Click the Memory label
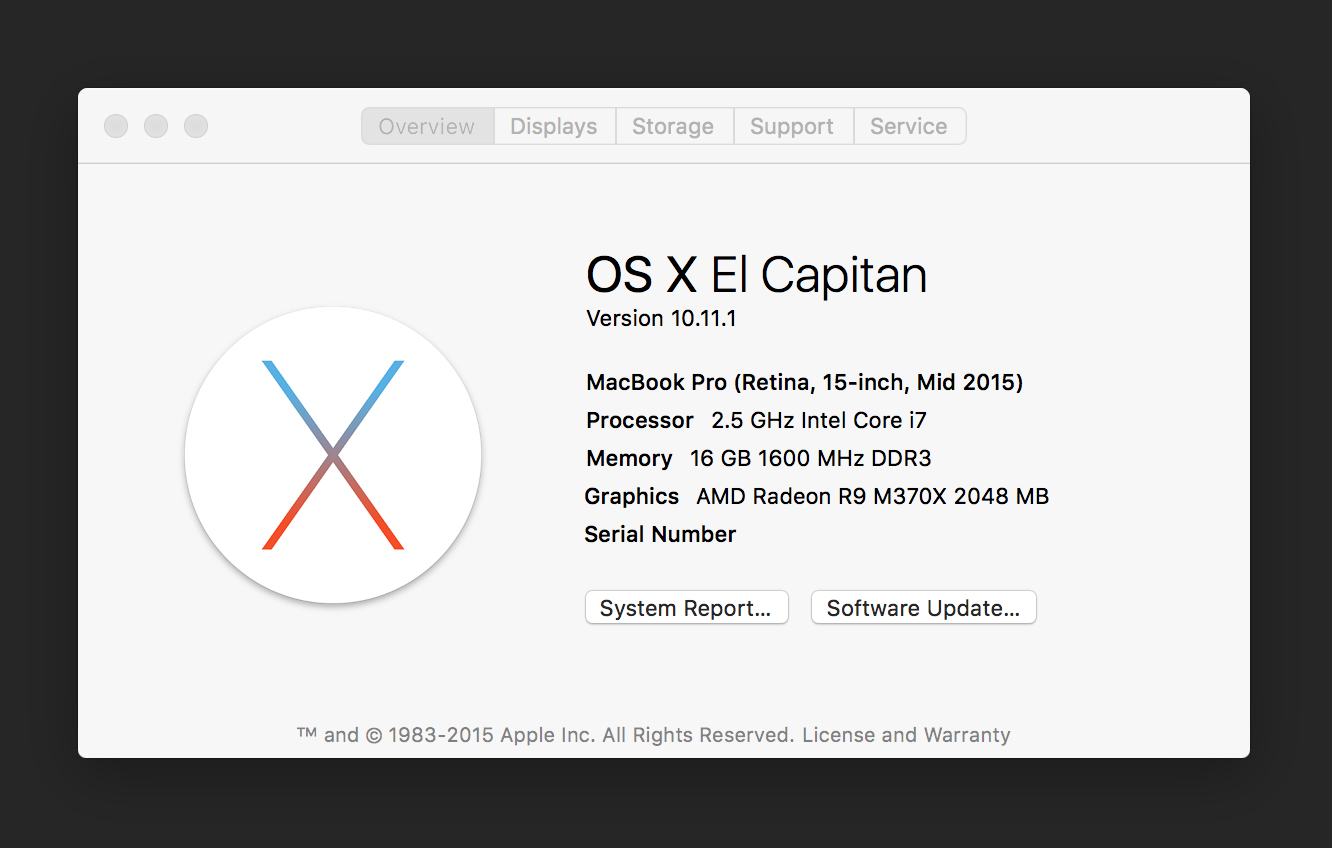Viewport: 1332px width, 848px height. (x=629, y=458)
